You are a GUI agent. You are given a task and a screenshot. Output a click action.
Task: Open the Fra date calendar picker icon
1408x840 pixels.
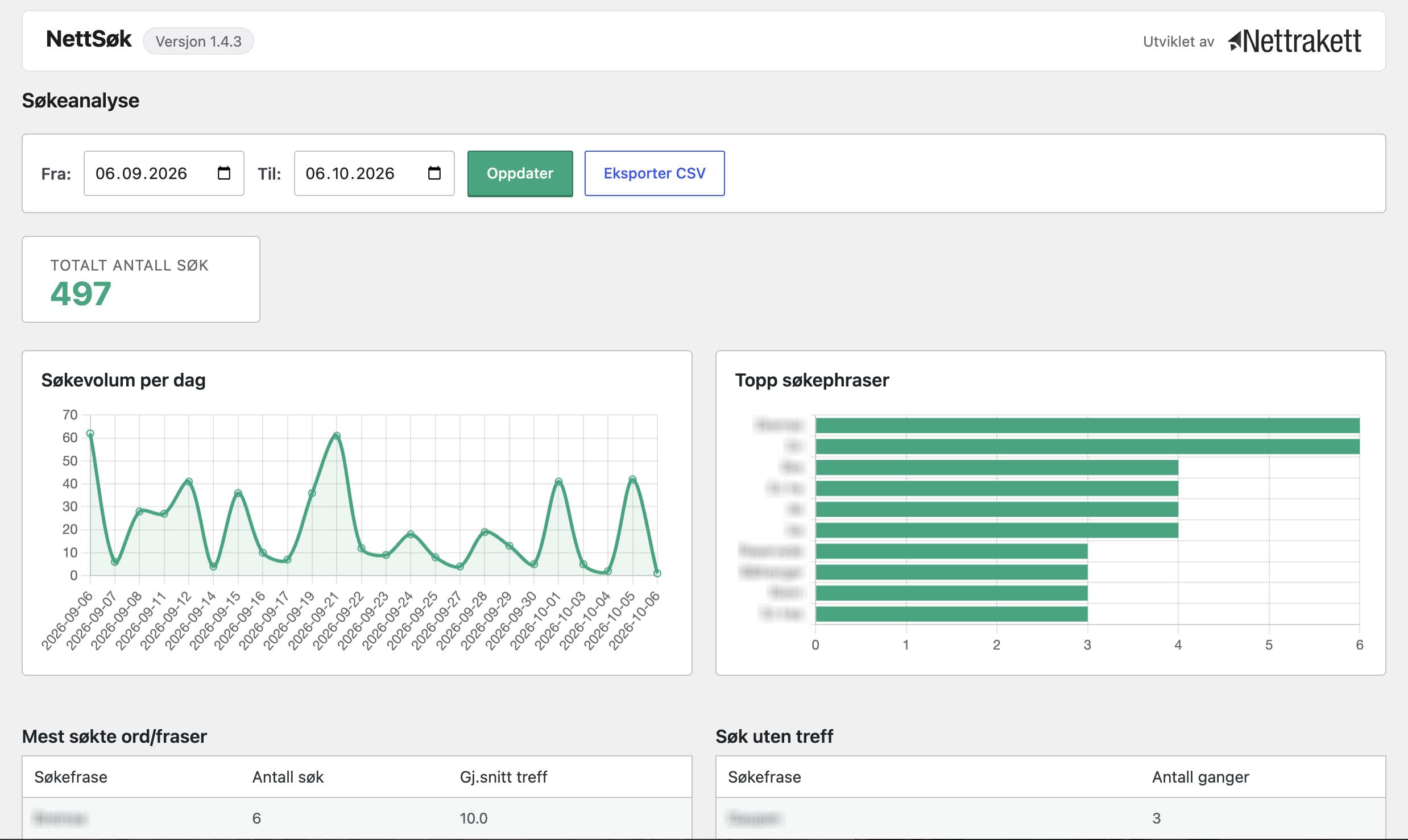(x=224, y=173)
